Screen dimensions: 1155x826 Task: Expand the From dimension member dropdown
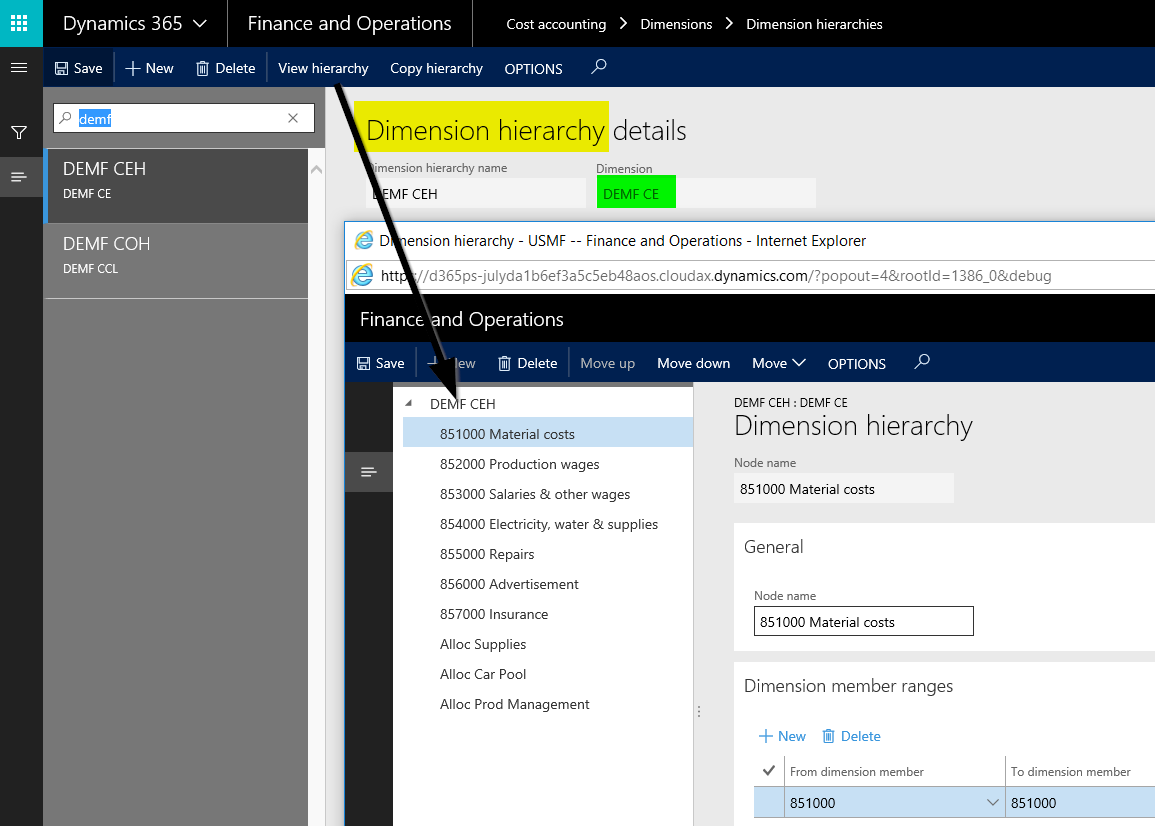[x=993, y=803]
